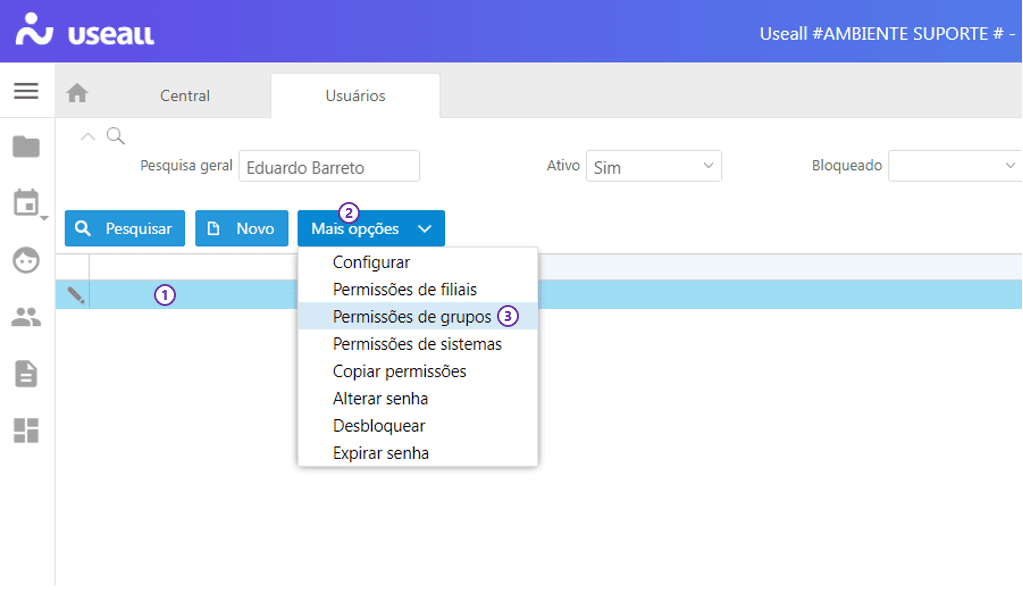The image size is (1023, 590).
Task: Open the people group sidebar icon
Action: [26, 317]
